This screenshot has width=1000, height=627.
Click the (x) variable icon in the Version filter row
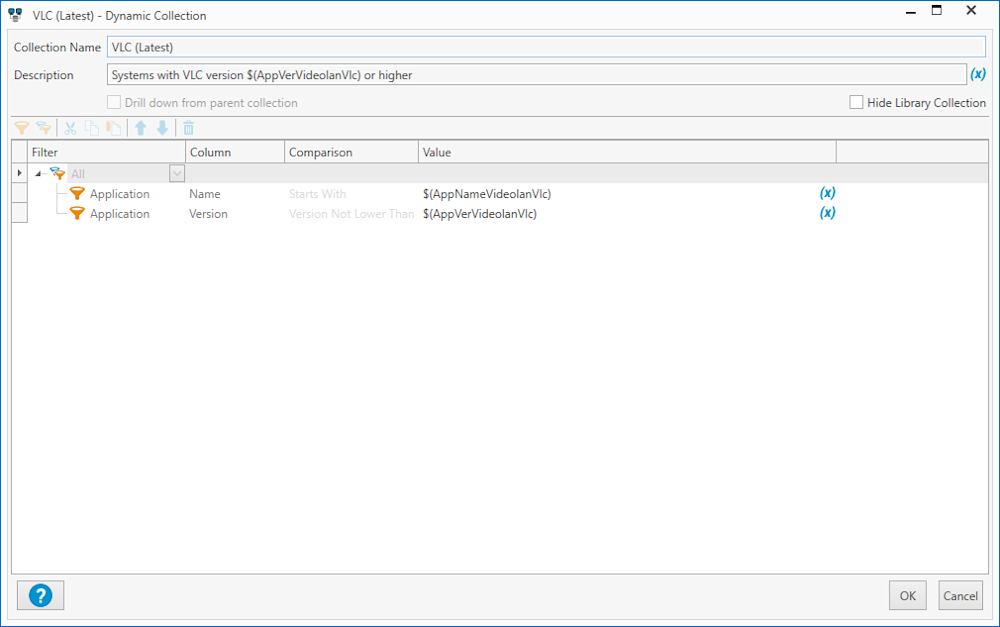pos(827,212)
